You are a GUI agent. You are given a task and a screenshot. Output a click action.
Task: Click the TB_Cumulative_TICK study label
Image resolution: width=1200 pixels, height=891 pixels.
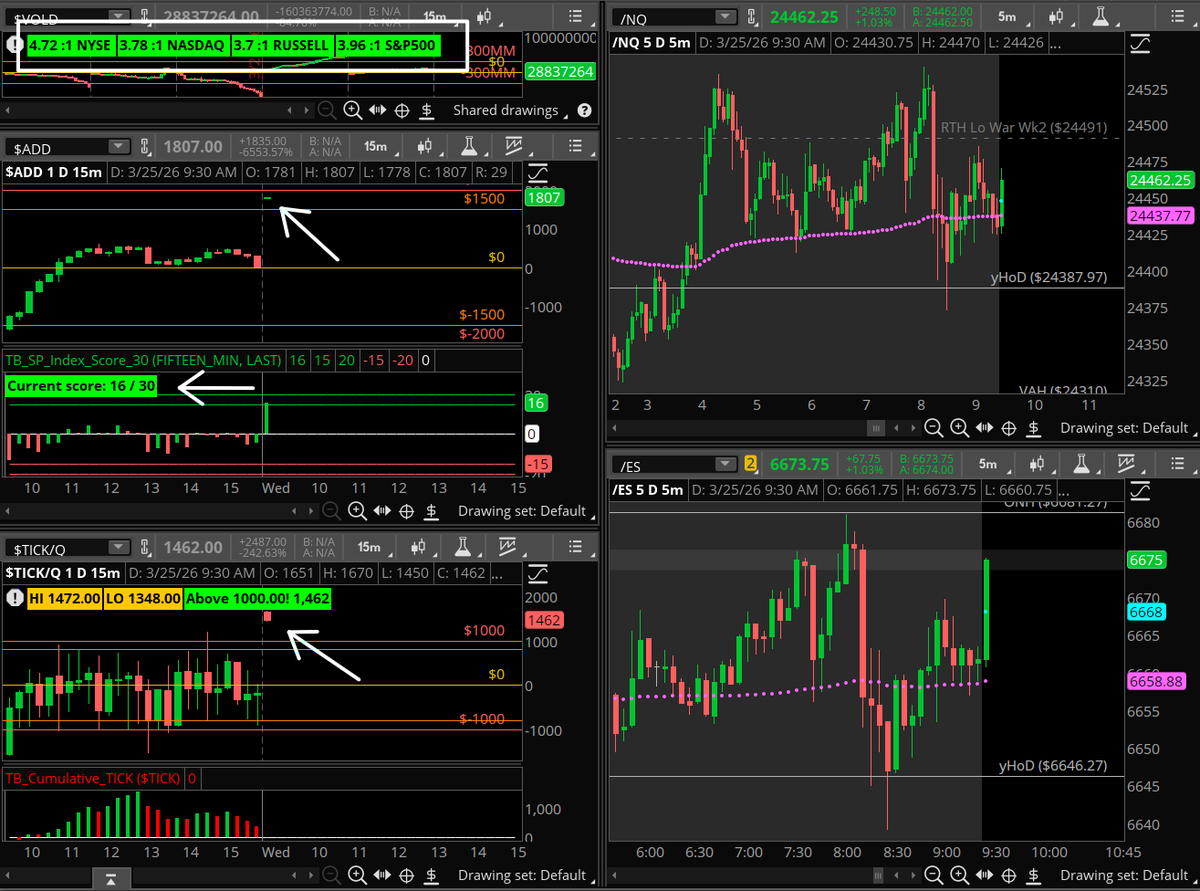click(93, 777)
